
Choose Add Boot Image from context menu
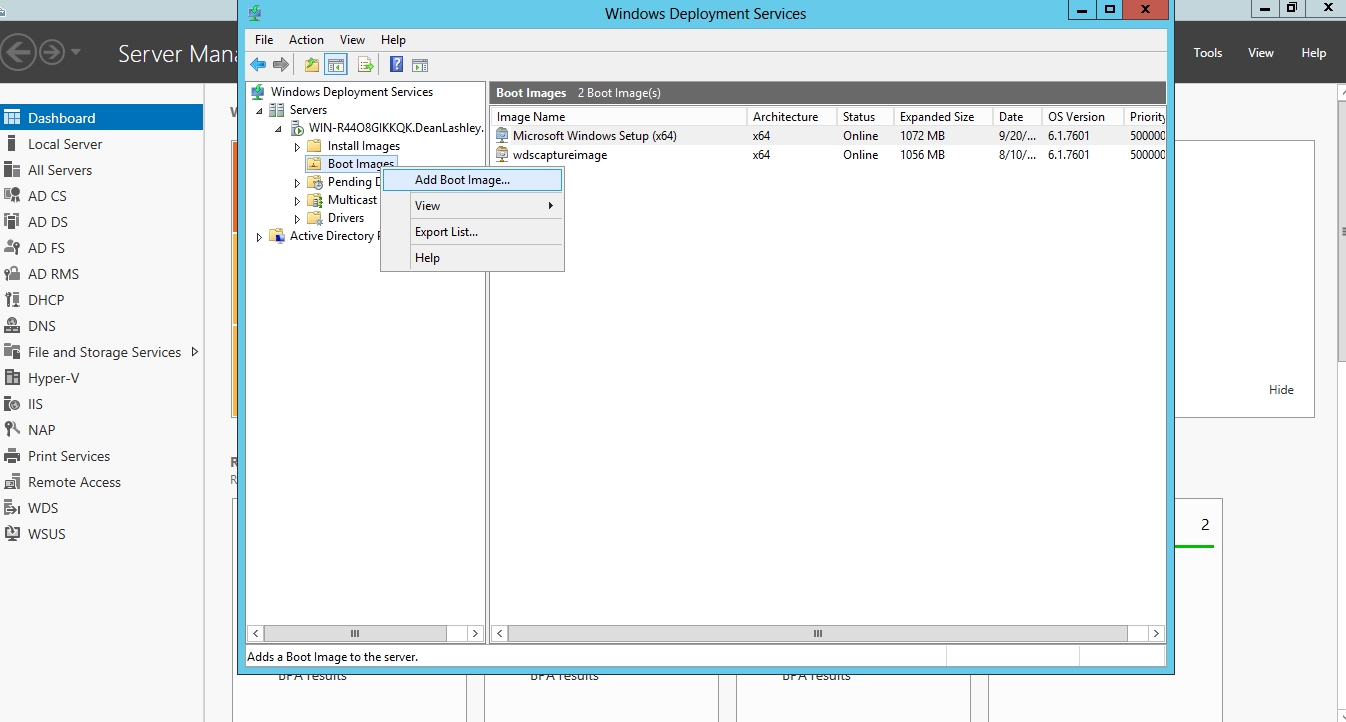click(462, 180)
